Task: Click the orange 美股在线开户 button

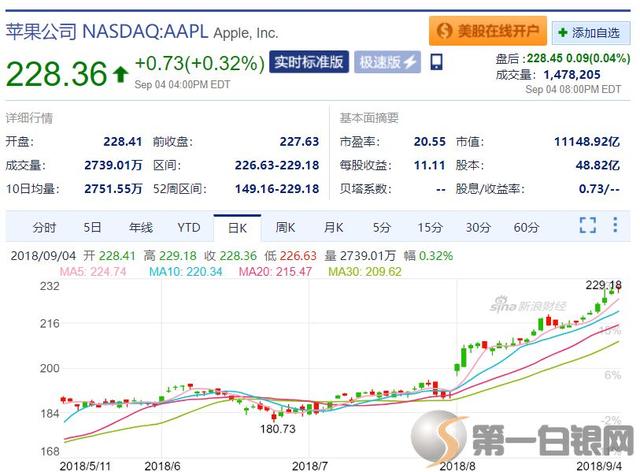Action: tap(488, 31)
